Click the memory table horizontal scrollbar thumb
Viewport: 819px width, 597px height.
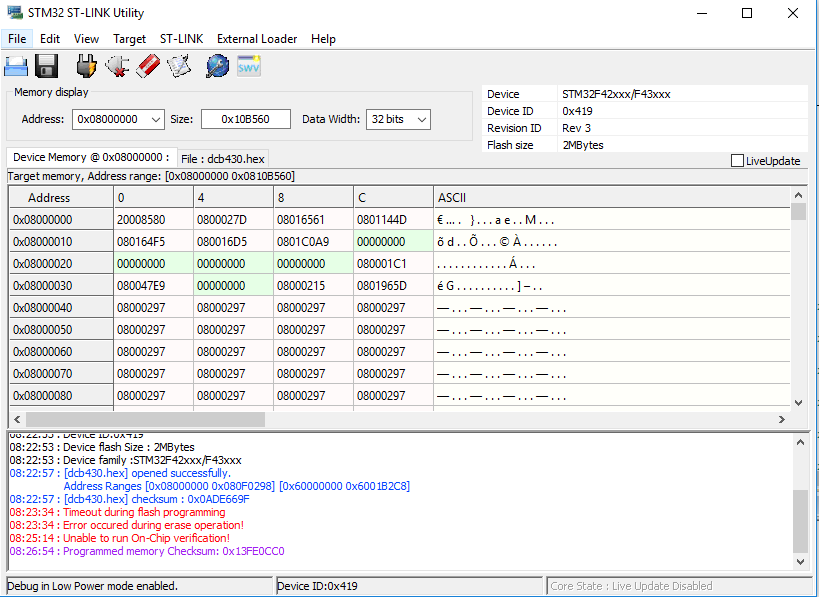pos(145,419)
